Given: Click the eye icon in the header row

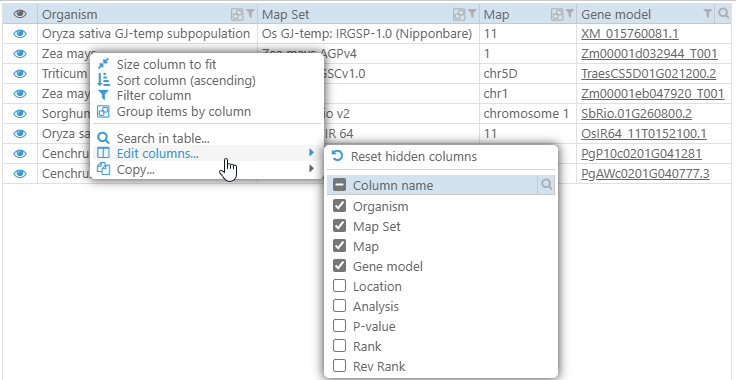Looking at the screenshot, I should [x=20, y=15].
